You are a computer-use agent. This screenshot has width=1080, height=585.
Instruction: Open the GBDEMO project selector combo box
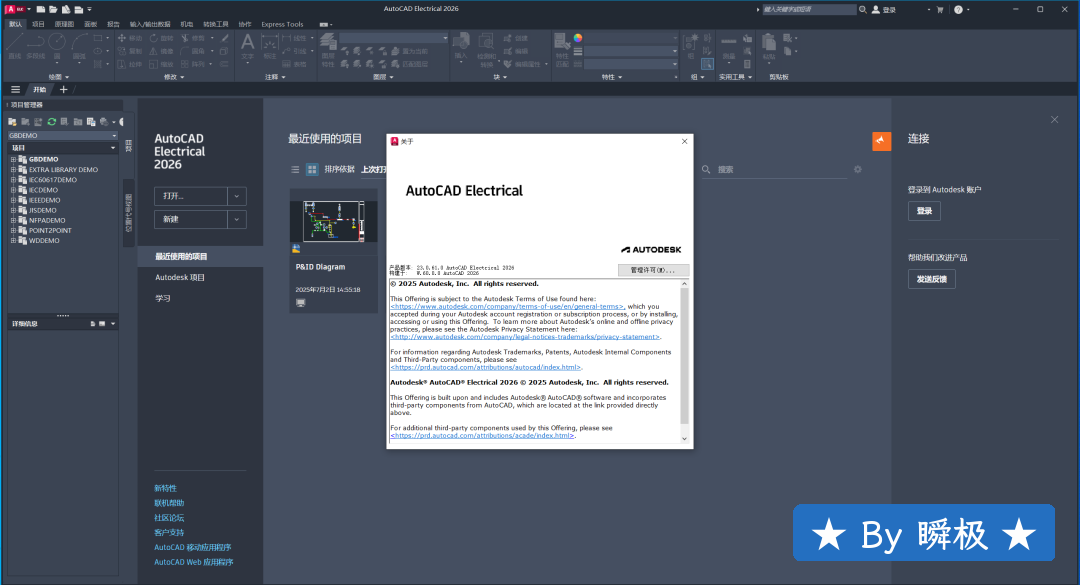62,135
